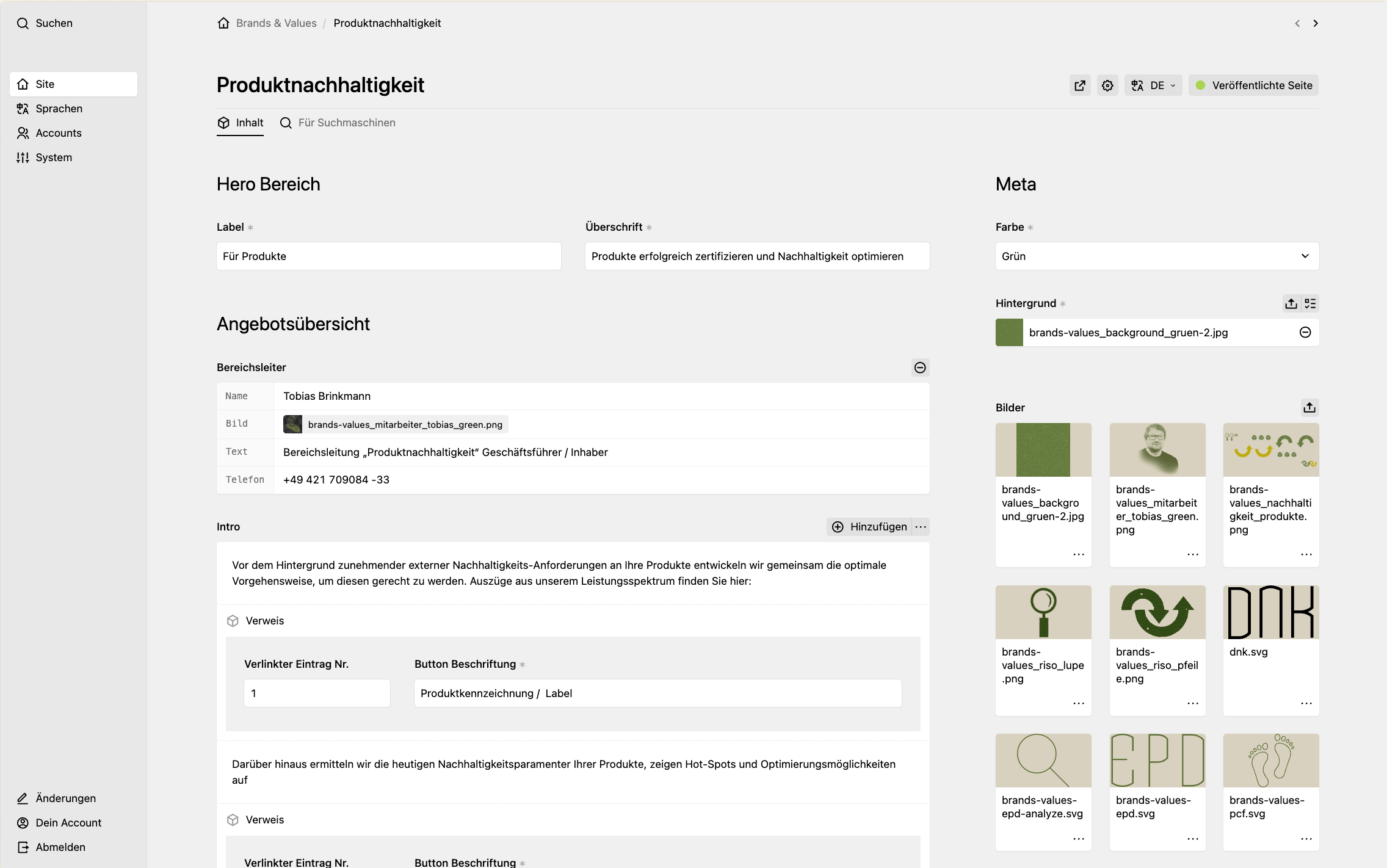1387x868 pixels.
Task: Open Intro block options three dots
Action: (x=921, y=527)
